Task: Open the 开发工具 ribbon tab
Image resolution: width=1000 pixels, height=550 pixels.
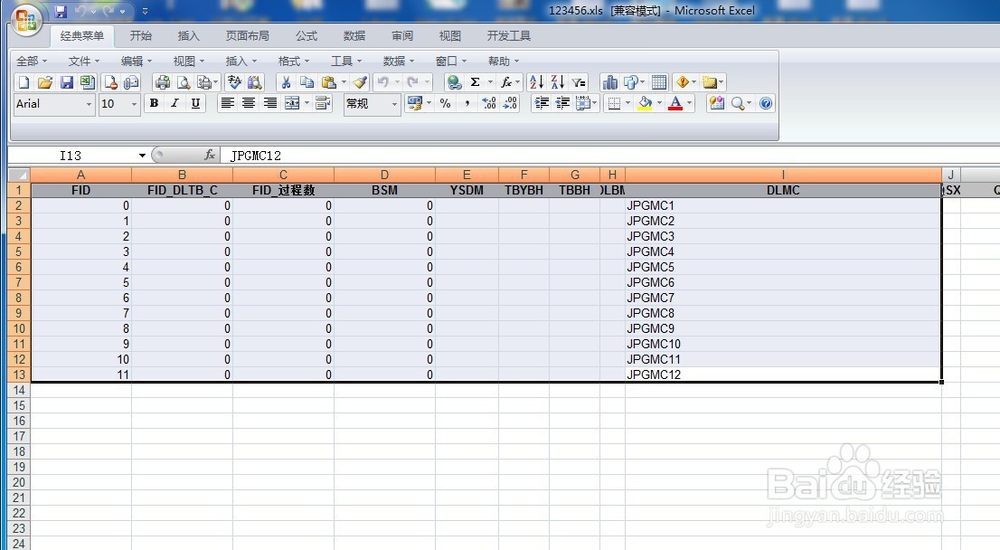Action: coord(508,36)
